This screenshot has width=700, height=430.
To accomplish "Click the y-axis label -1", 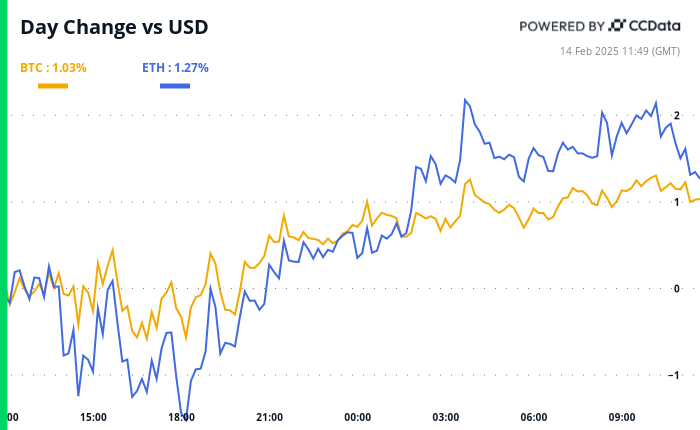I will point(675,375).
